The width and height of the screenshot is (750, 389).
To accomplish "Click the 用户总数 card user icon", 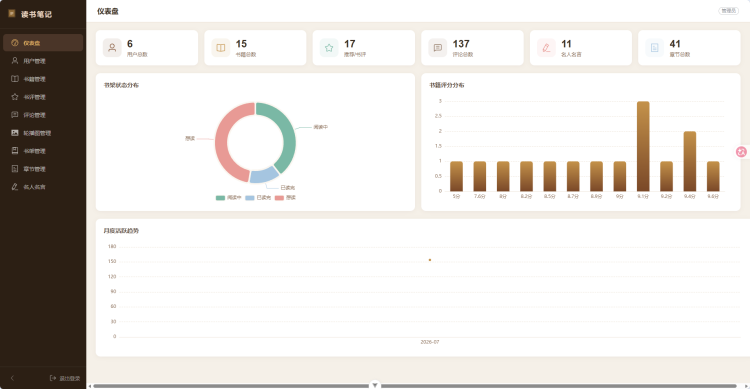I will point(112,47).
